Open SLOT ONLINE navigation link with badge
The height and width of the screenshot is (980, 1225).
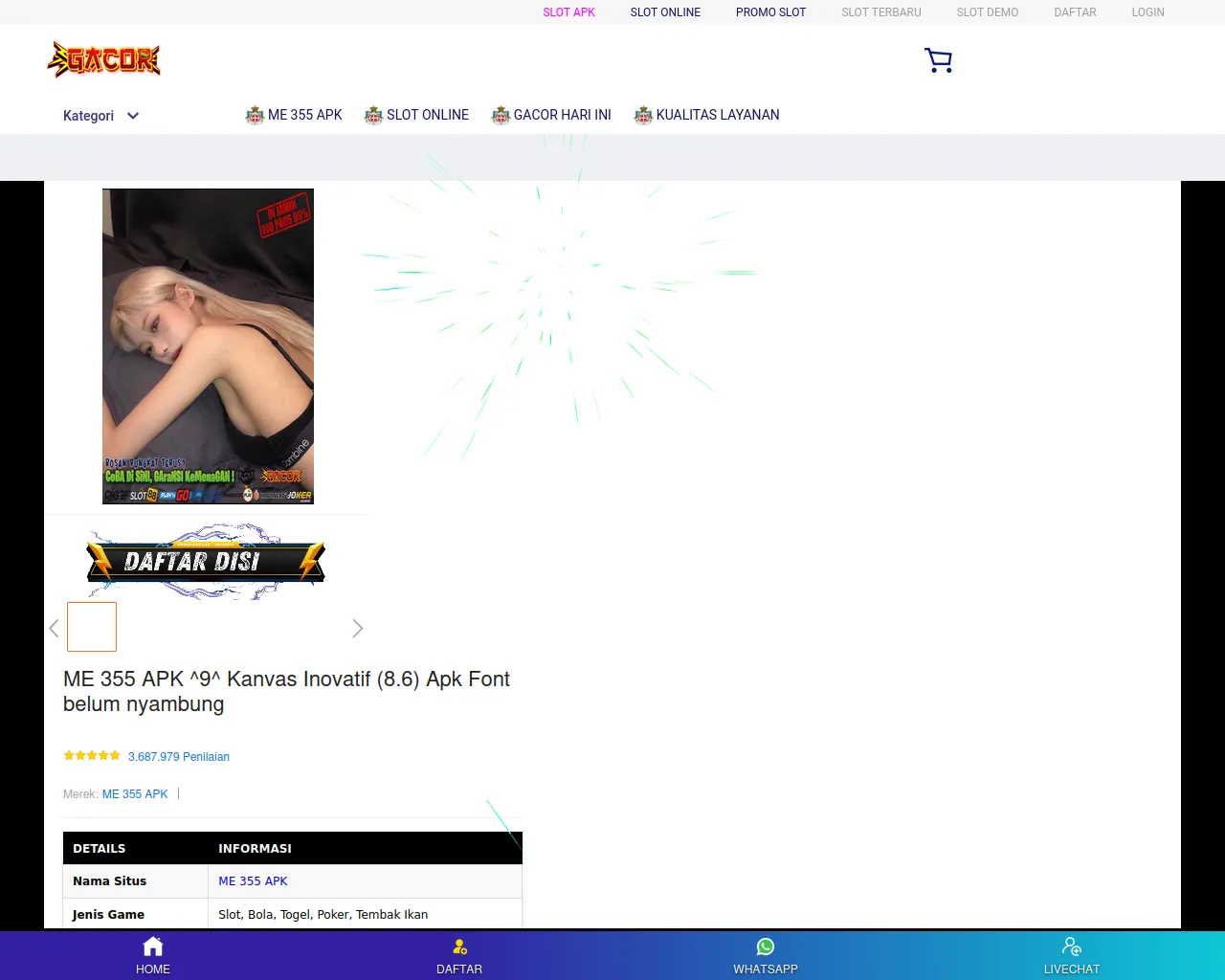[x=416, y=115]
